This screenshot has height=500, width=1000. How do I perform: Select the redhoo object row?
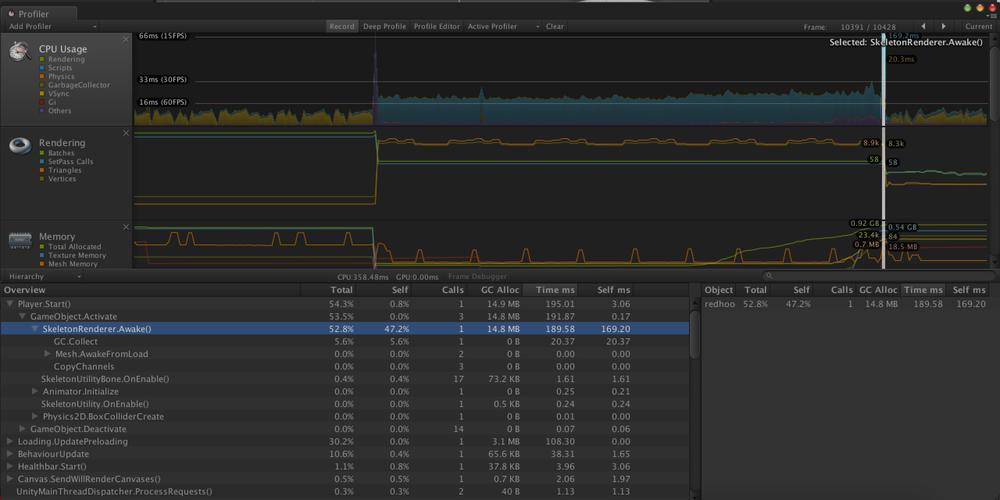pyautogui.click(x=845, y=304)
